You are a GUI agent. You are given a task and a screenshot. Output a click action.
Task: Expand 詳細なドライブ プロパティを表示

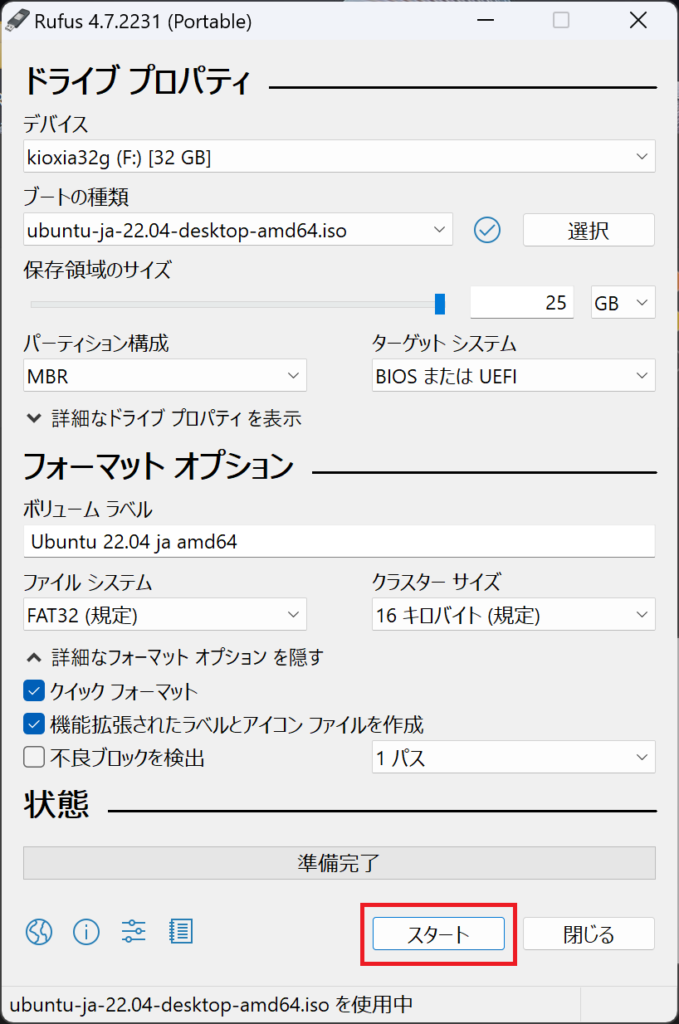click(x=163, y=418)
